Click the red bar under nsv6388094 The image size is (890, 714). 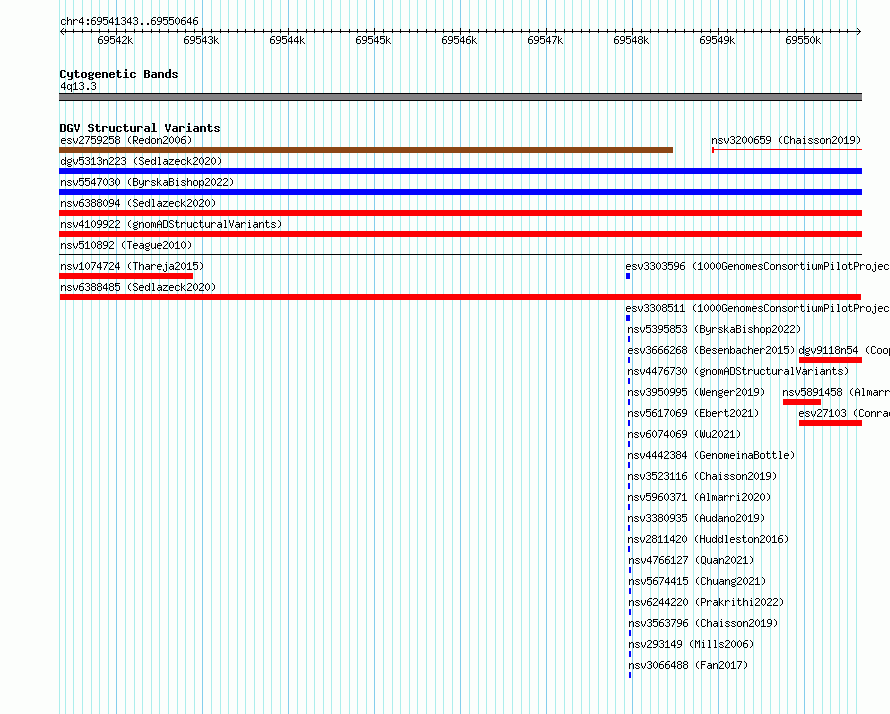point(460,213)
